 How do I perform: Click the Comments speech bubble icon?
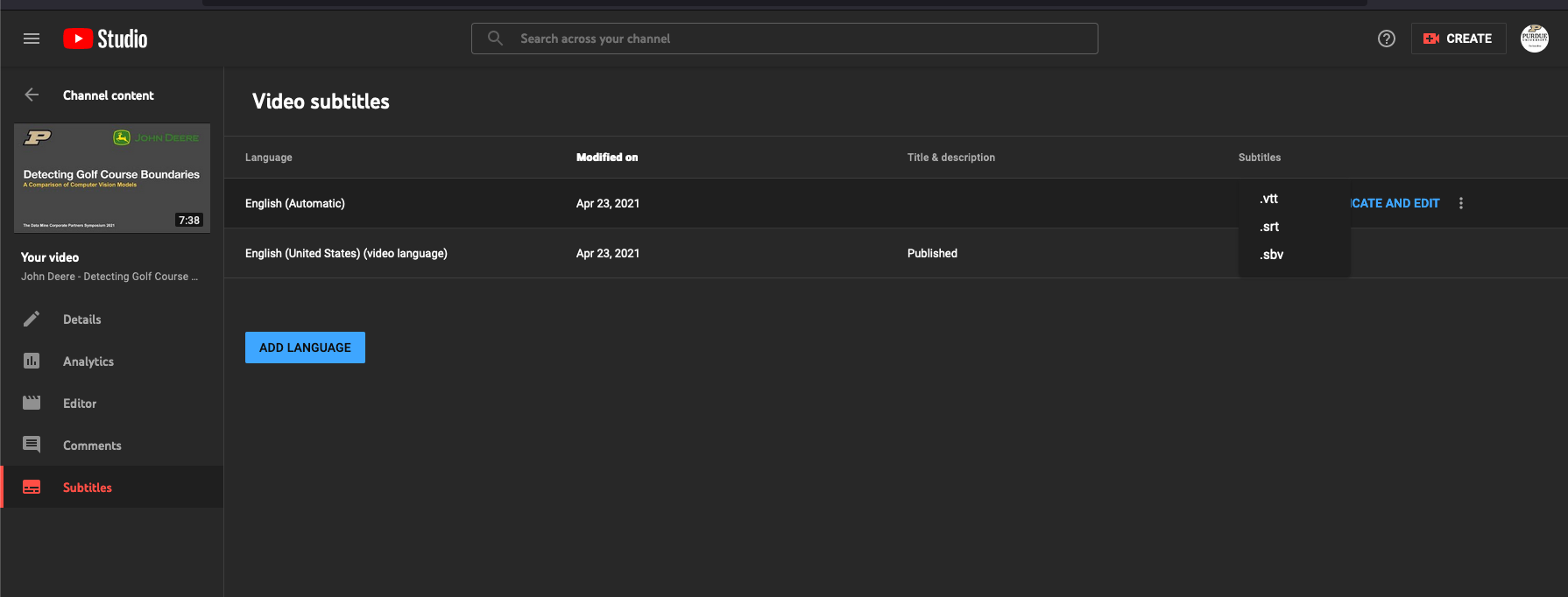pos(32,445)
